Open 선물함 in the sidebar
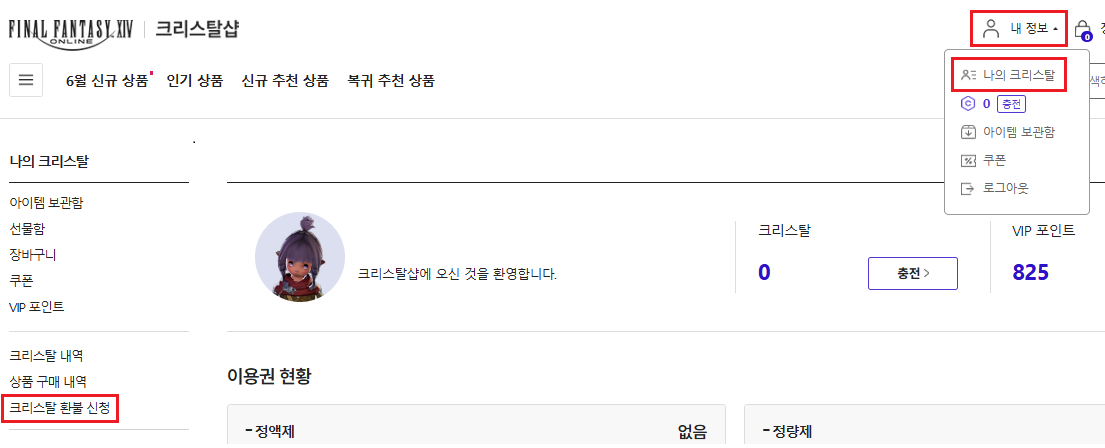The height and width of the screenshot is (448, 1105). point(27,229)
